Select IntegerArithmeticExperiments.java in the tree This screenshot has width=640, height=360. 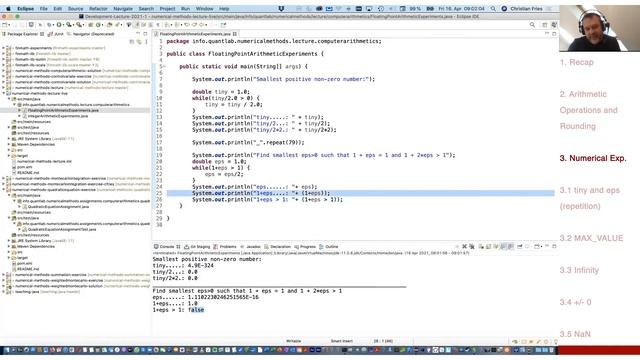[58, 116]
